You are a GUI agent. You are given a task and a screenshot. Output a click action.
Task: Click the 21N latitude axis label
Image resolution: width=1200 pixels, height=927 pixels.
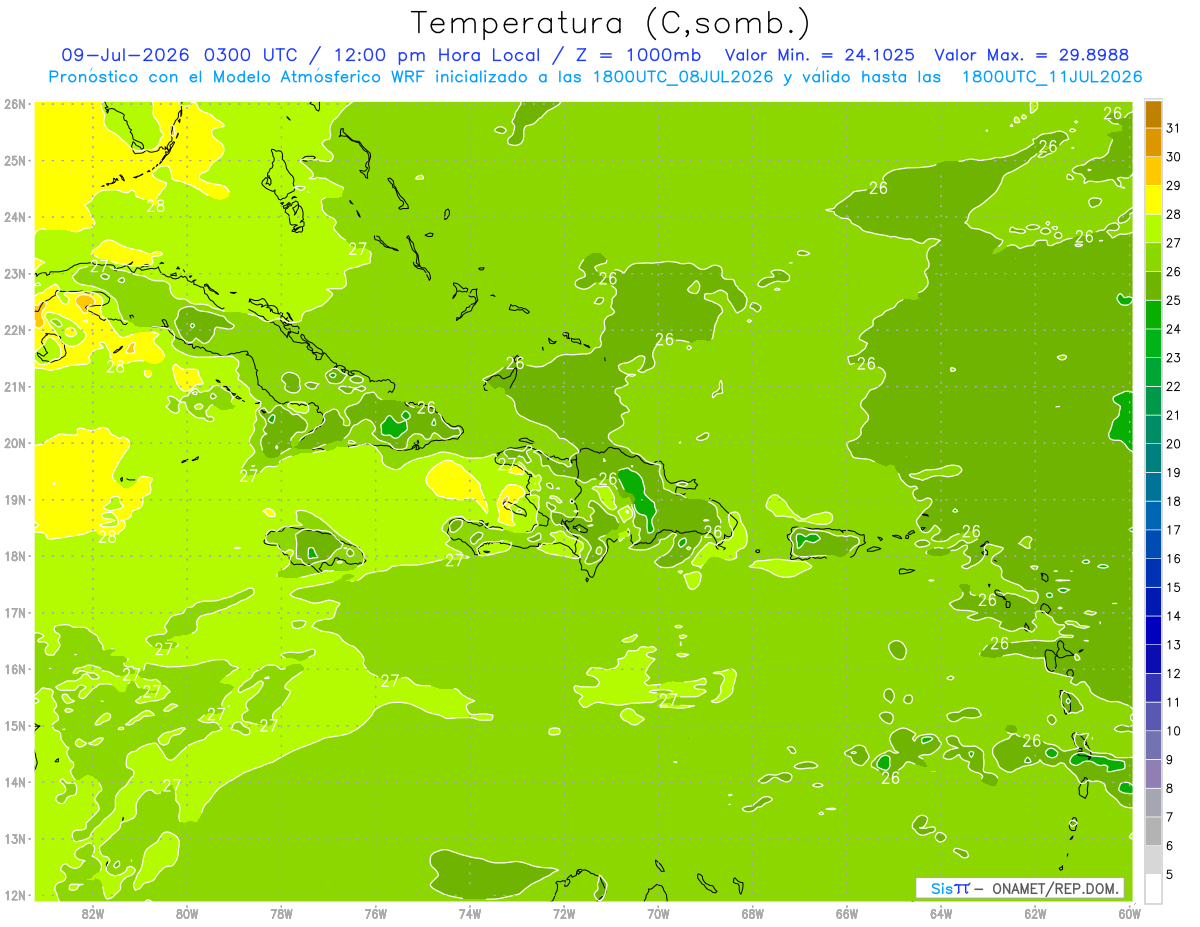tap(15, 387)
